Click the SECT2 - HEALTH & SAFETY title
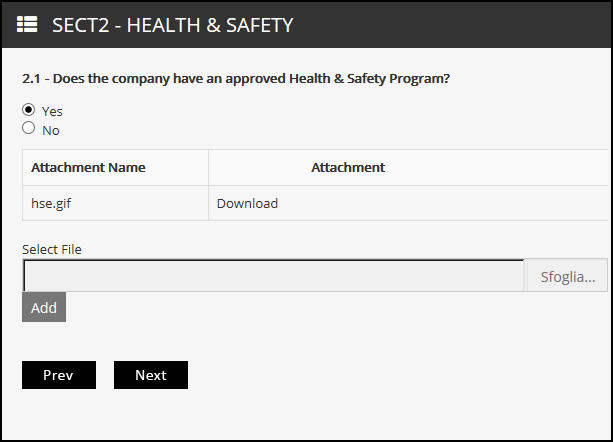This screenshot has height=442, width=613. pyautogui.click(x=172, y=25)
